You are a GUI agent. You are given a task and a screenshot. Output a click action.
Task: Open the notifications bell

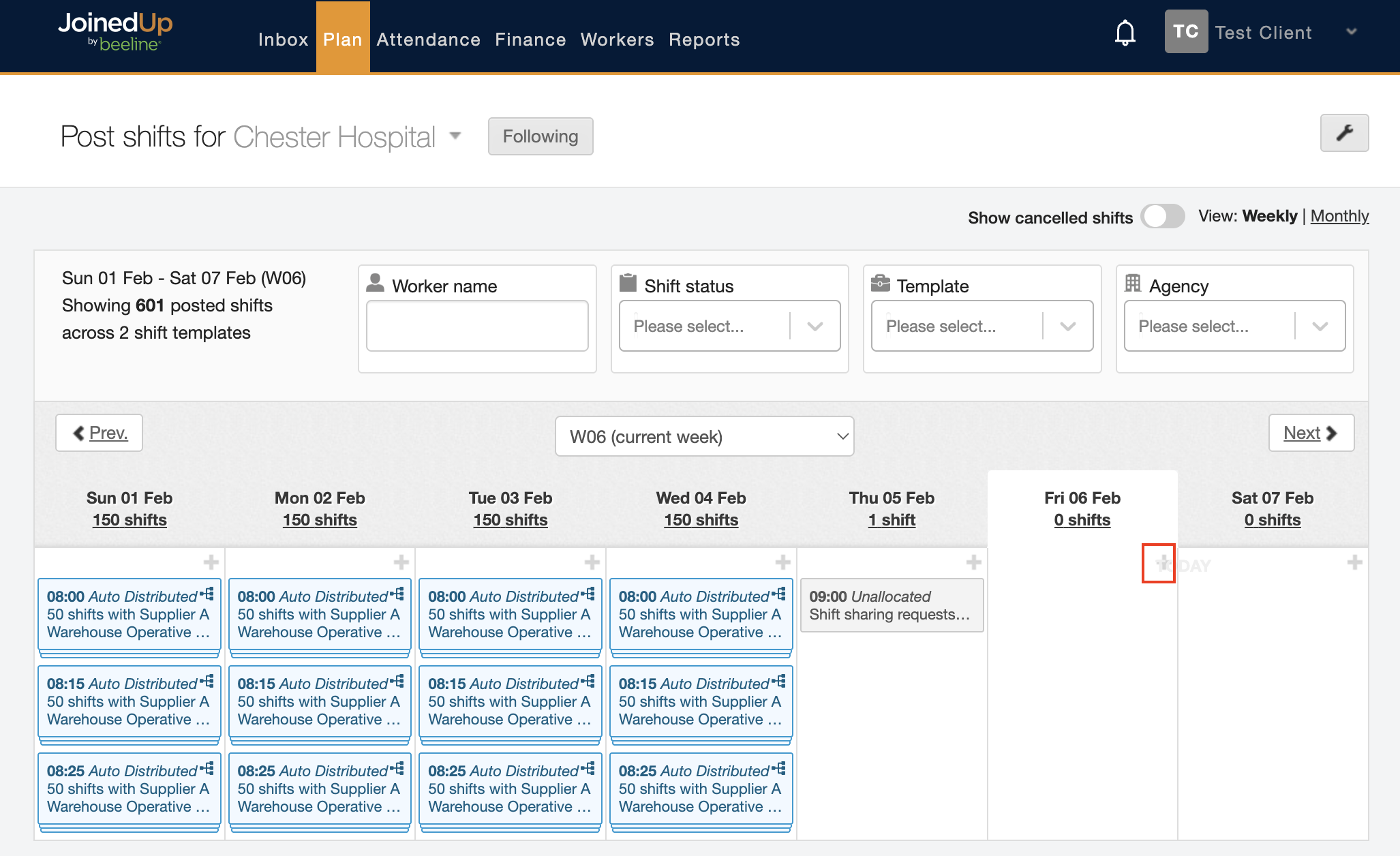(1125, 32)
